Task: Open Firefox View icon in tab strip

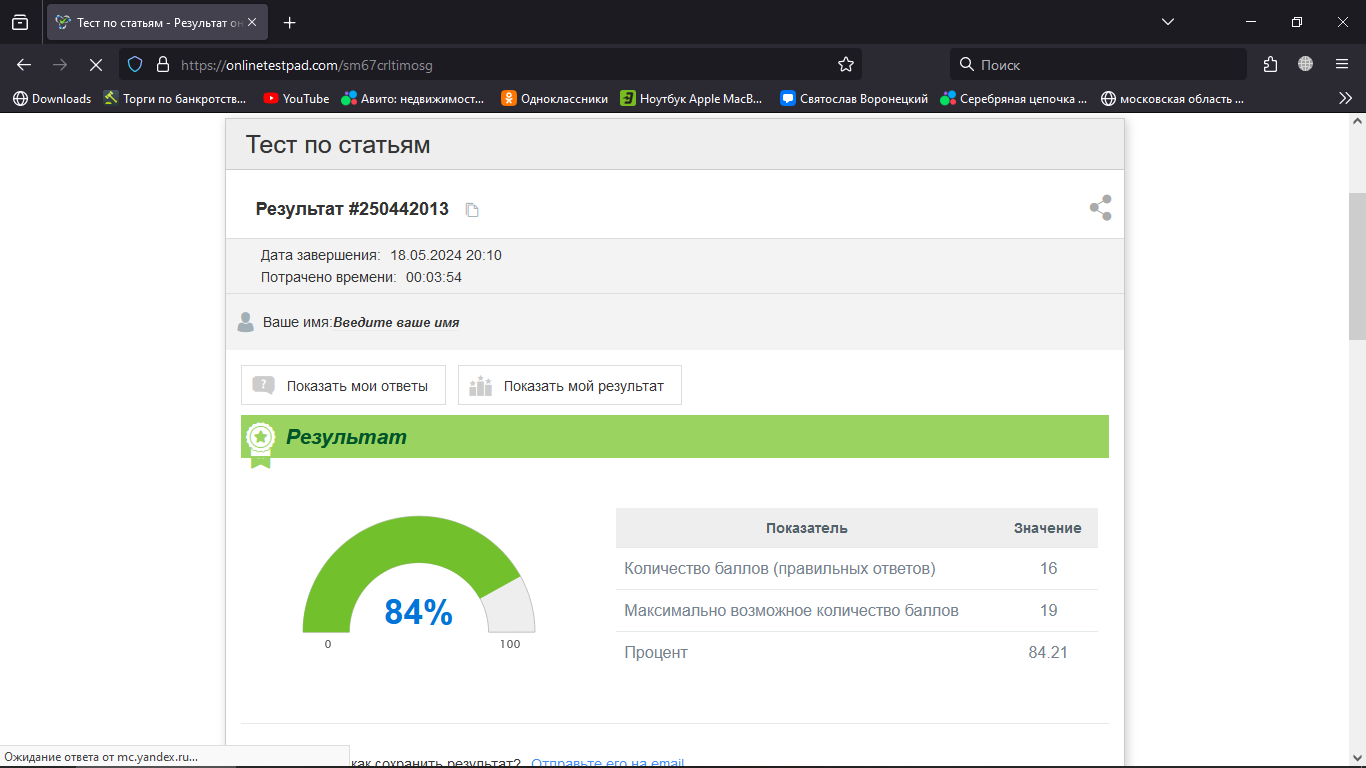Action: [20, 22]
